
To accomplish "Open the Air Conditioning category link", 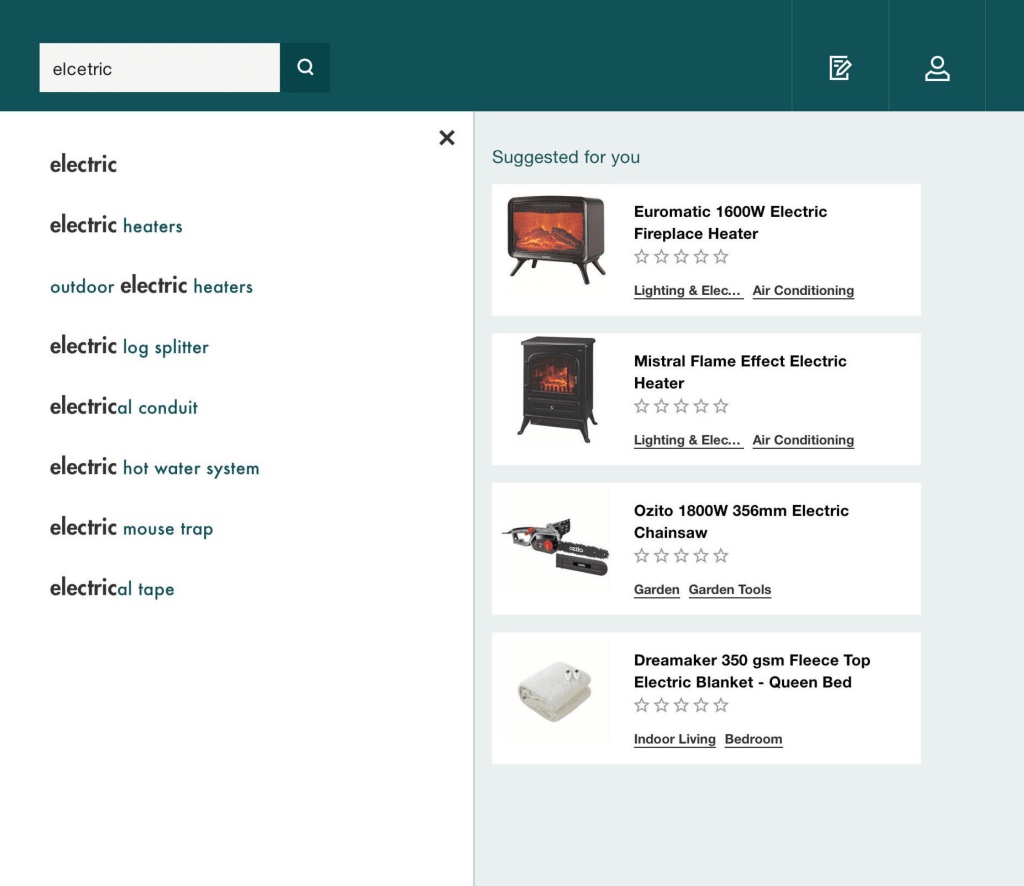I will tap(803, 290).
